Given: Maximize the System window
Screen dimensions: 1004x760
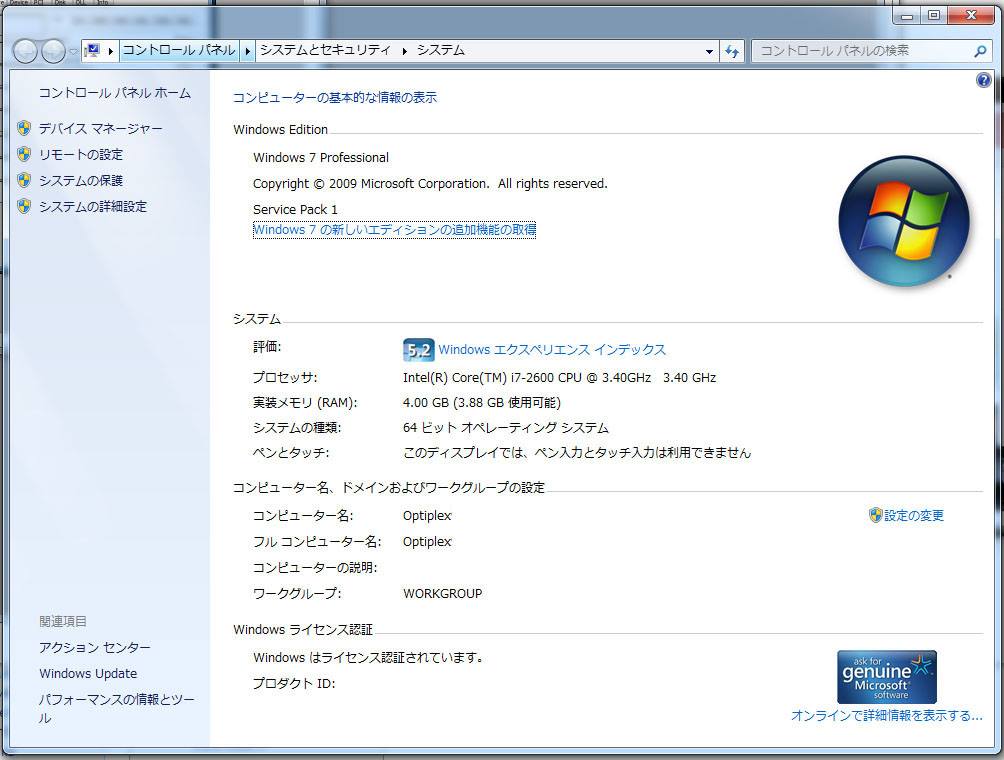Looking at the screenshot, I should click(934, 15).
